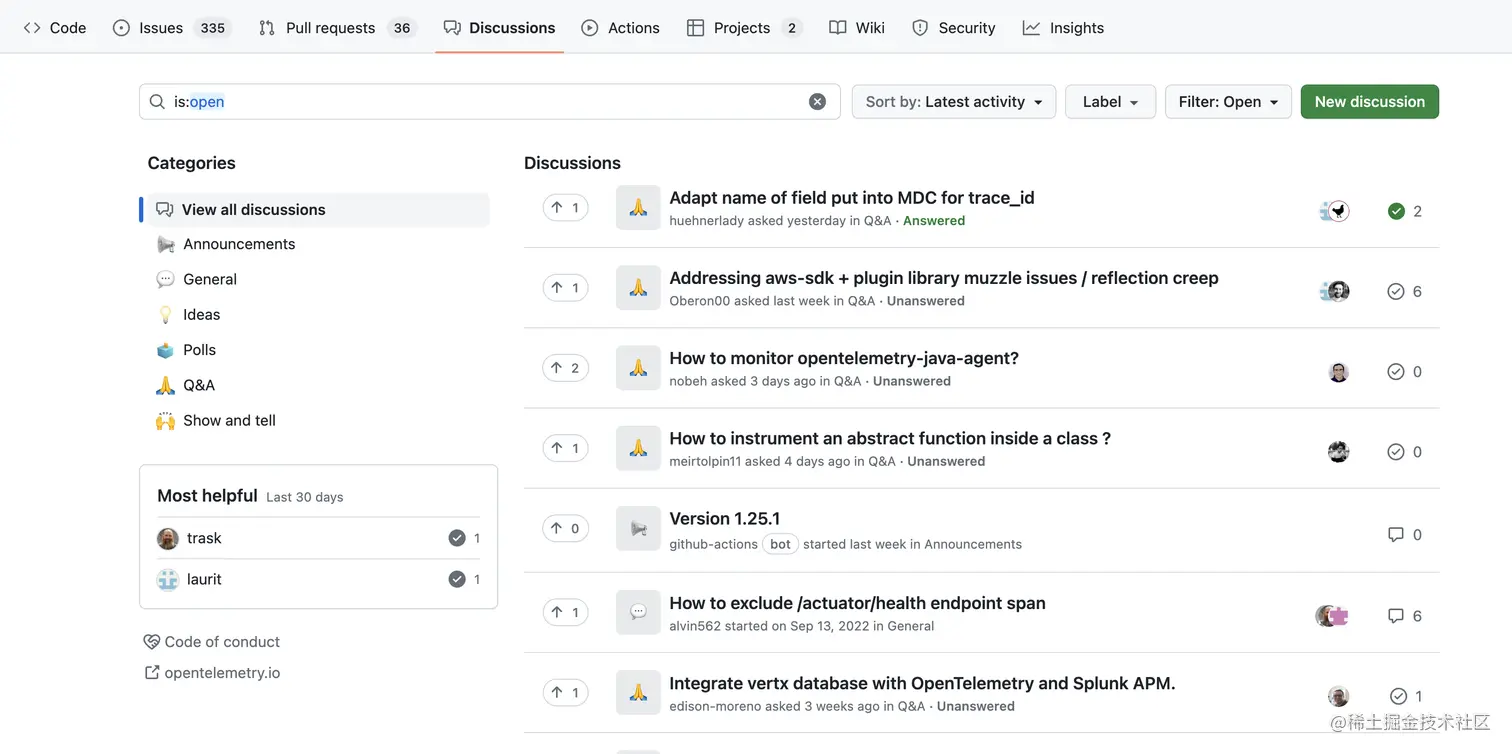This screenshot has width=1512, height=754.
Task: Open the Filter: Open dropdown
Action: click(x=1228, y=102)
